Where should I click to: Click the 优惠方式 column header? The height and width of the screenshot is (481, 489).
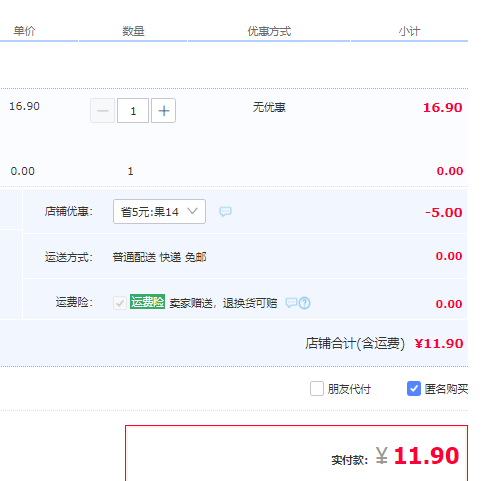[269, 31]
